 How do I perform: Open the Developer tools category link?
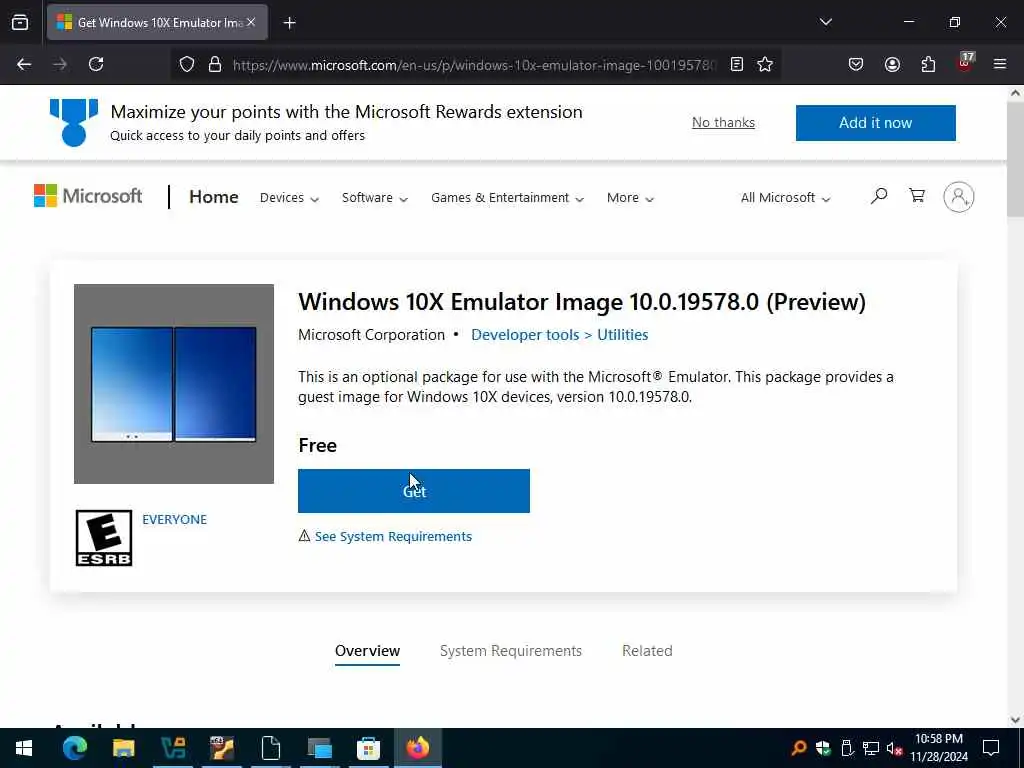click(x=525, y=334)
